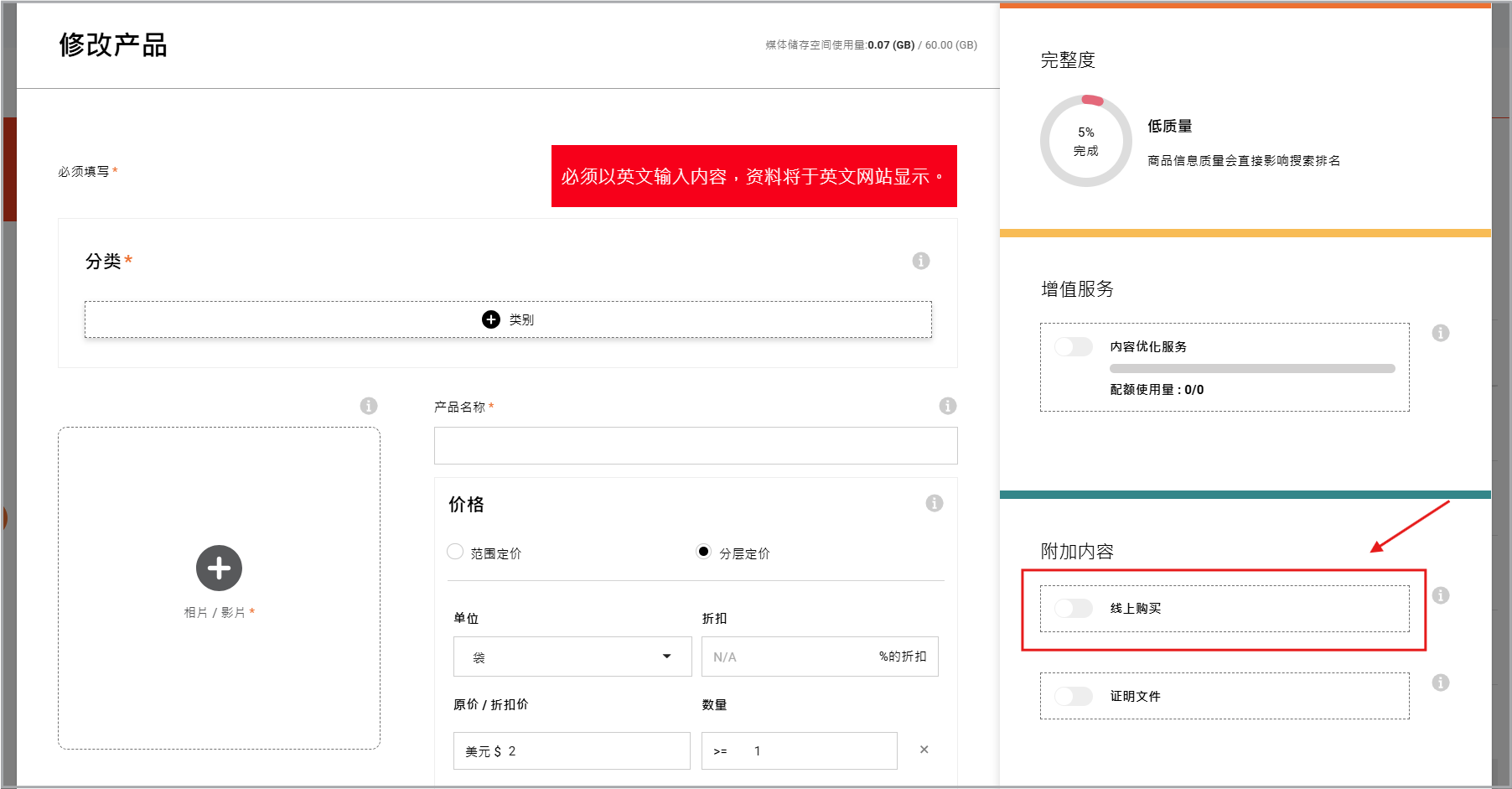Image resolution: width=1512 pixels, height=789 pixels.
Task: Enable the content optimization service toggle
Action: pyautogui.click(x=1074, y=346)
